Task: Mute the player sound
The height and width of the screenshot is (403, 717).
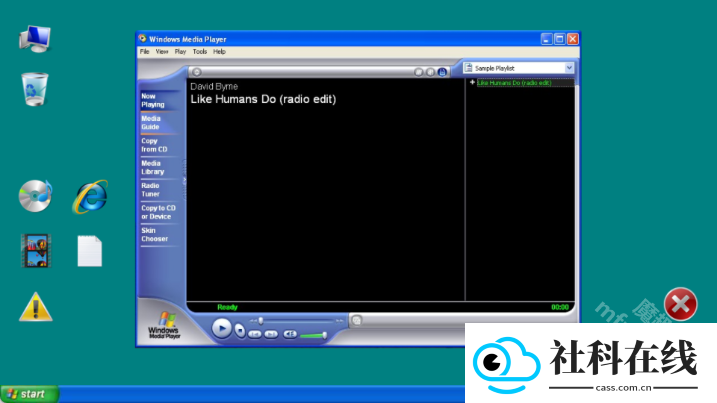Action: (290, 334)
